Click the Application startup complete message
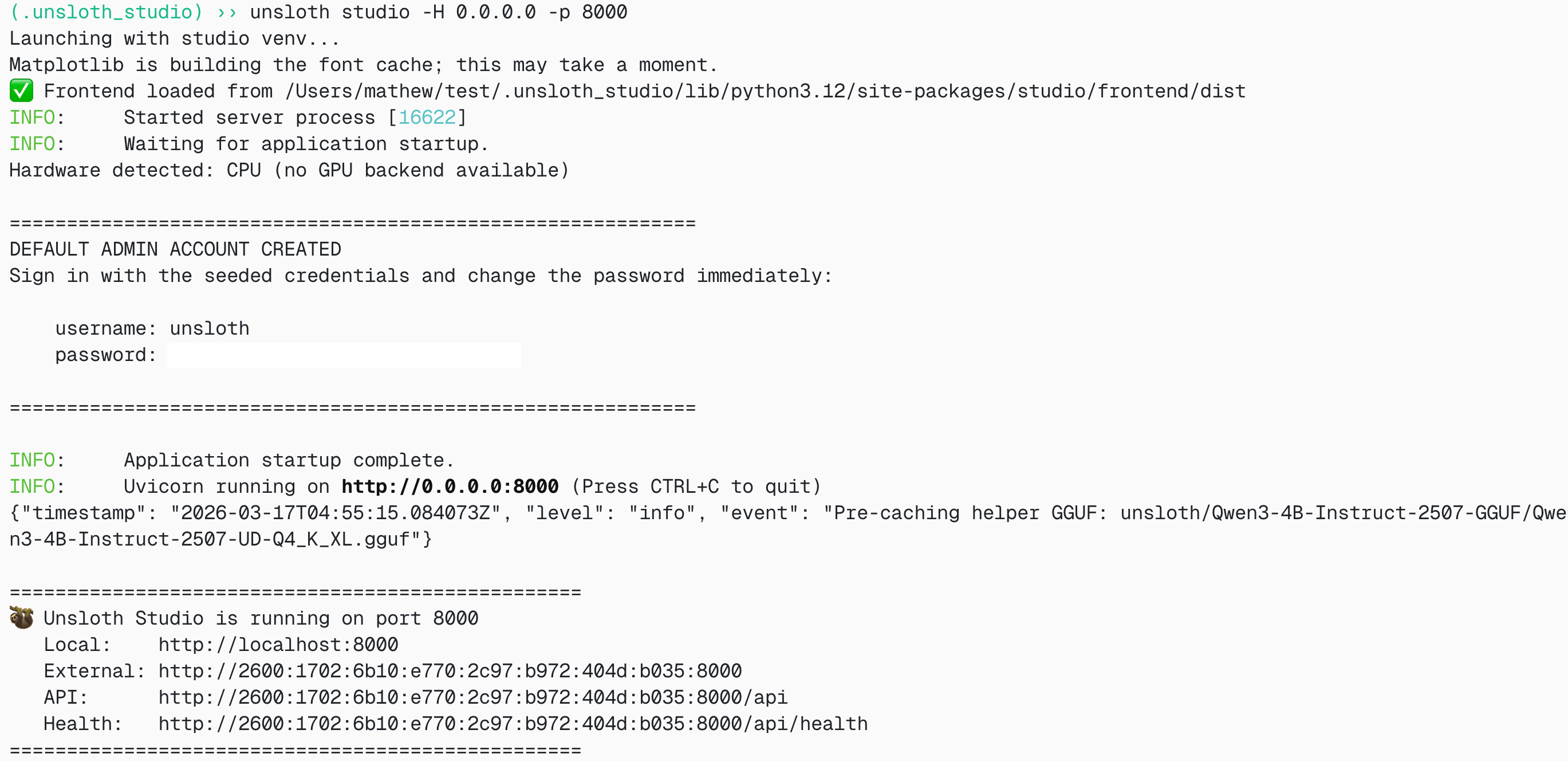1568x761 pixels. click(x=289, y=460)
